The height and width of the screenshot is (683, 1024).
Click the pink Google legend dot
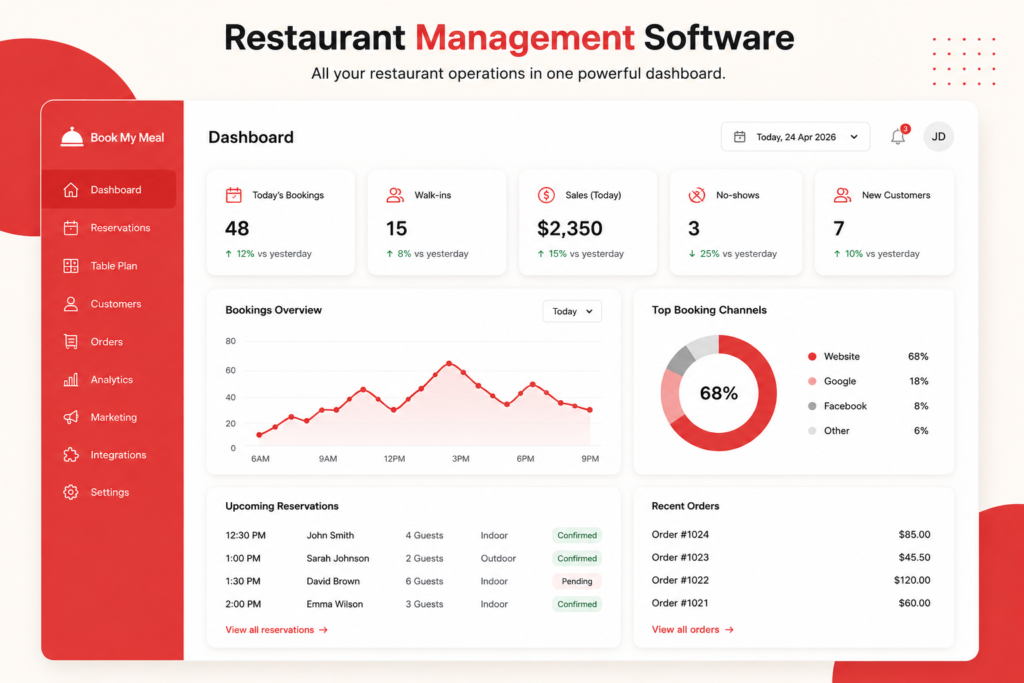coord(812,381)
